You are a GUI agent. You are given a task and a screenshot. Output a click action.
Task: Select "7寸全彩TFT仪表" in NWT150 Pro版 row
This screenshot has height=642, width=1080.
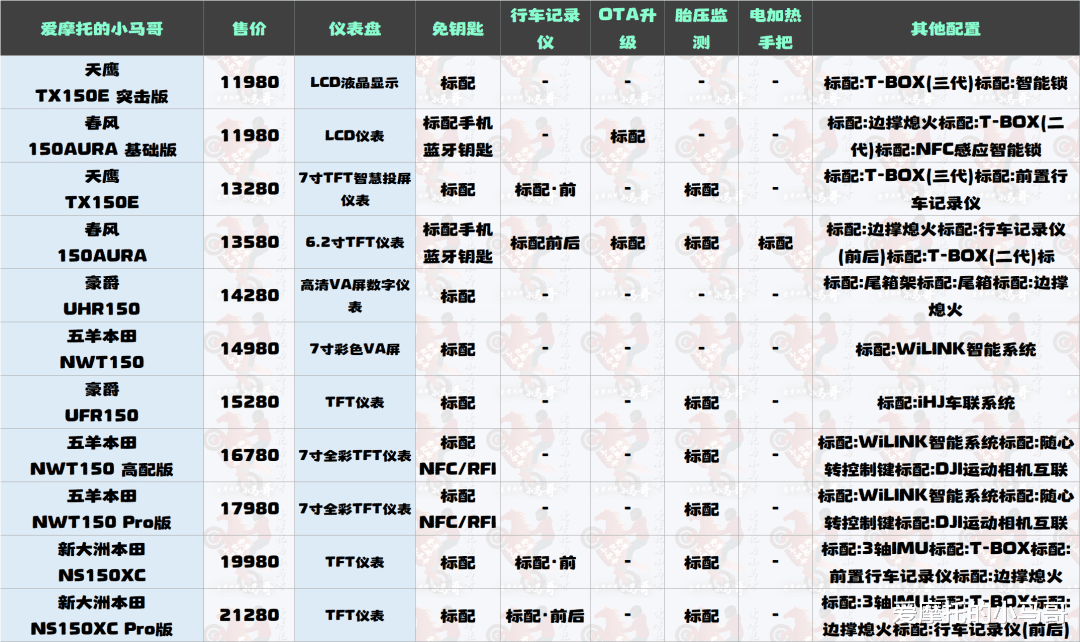pos(355,509)
